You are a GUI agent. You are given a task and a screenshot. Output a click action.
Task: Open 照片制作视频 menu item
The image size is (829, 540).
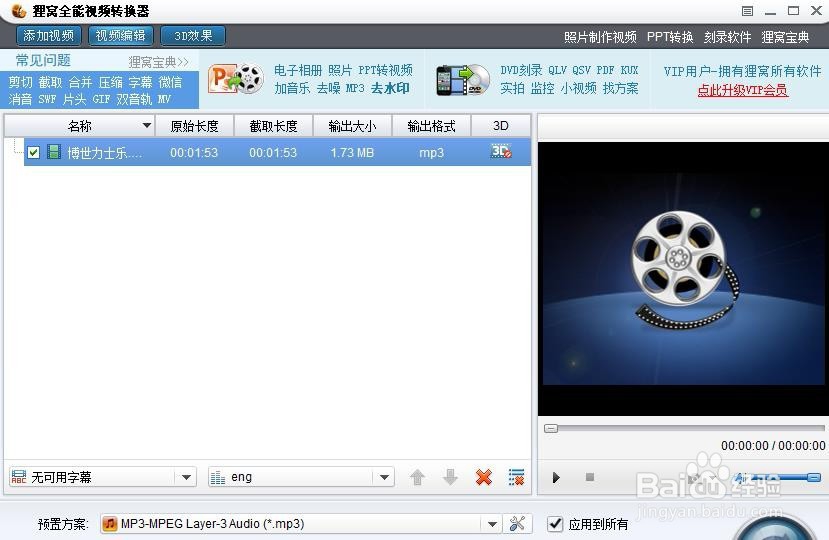[600, 37]
